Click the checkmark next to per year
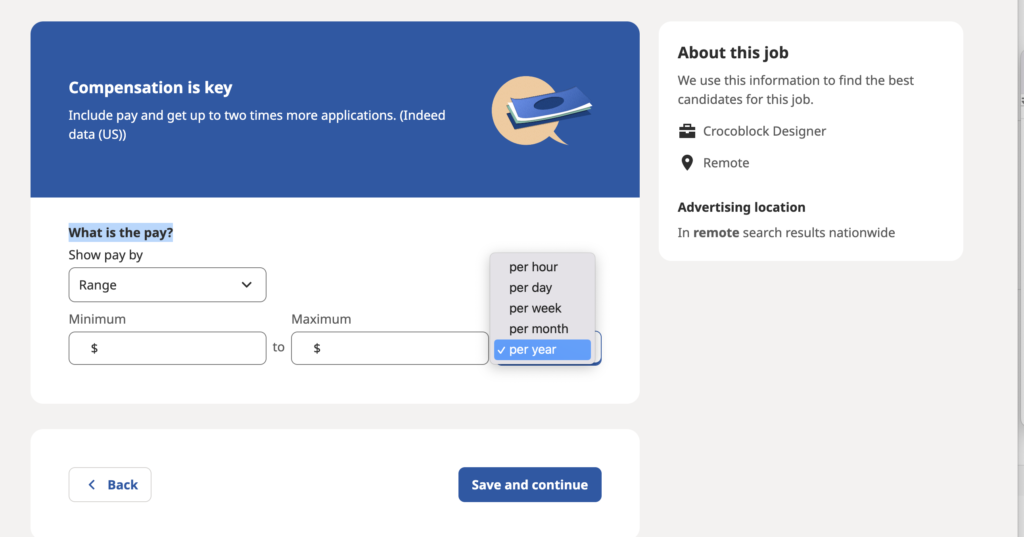Viewport: 1024px width, 537px height. coord(501,350)
